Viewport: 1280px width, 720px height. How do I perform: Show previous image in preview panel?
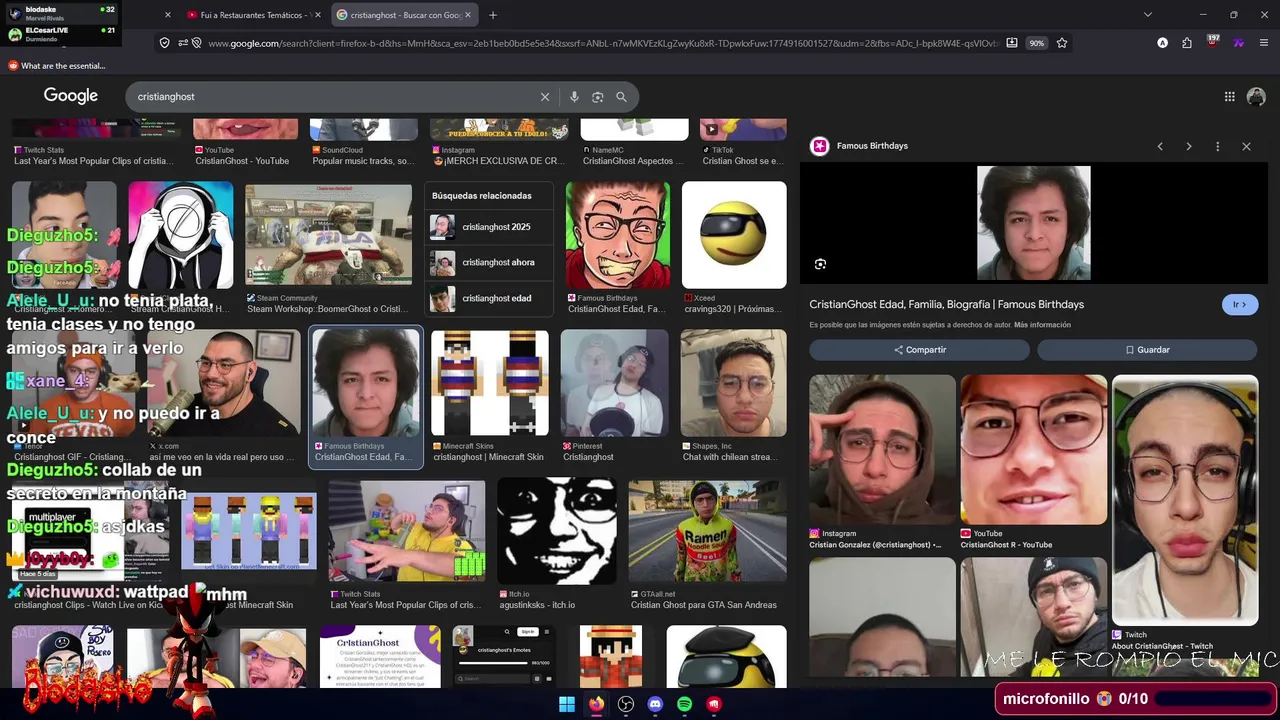pos(1160,146)
